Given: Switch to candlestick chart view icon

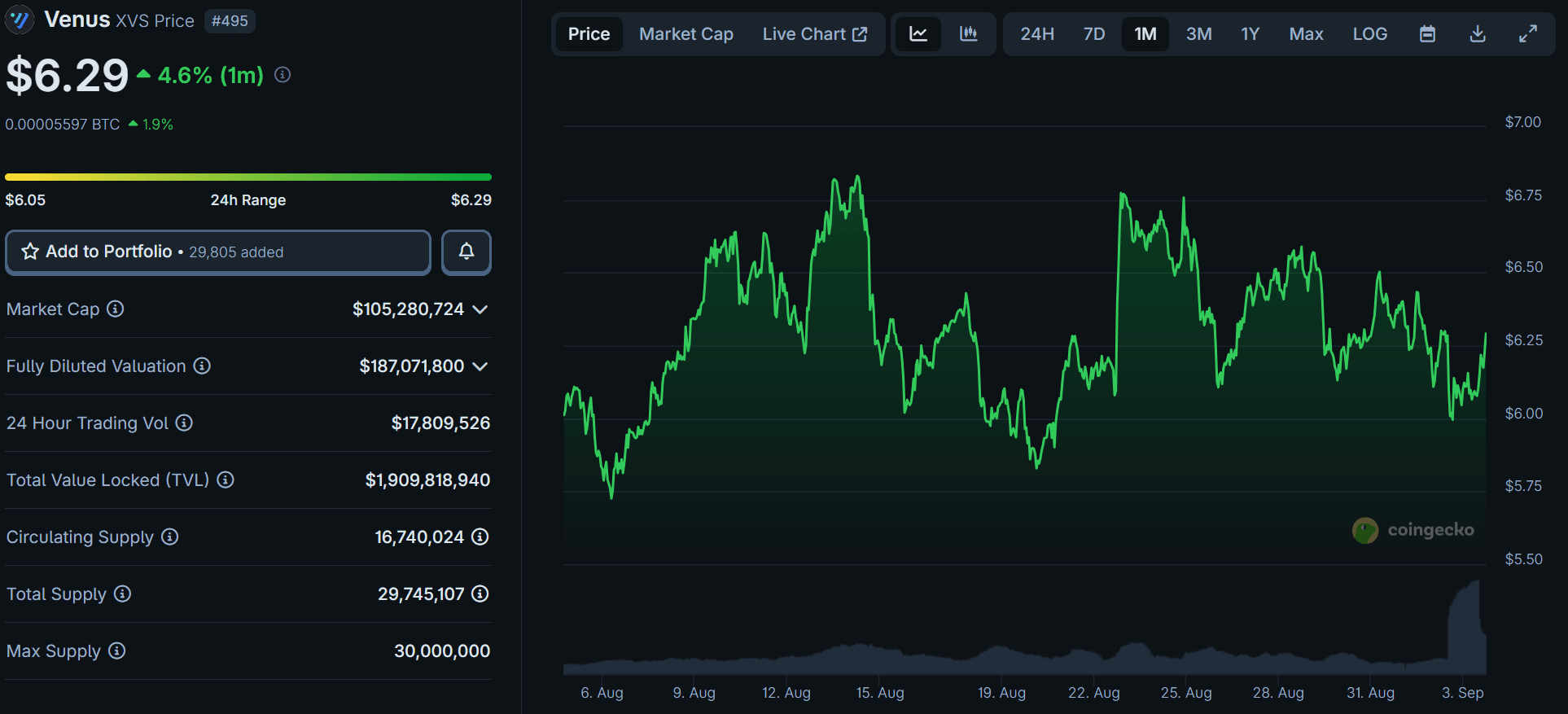Looking at the screenshot, I should click(x=968, y=33).
